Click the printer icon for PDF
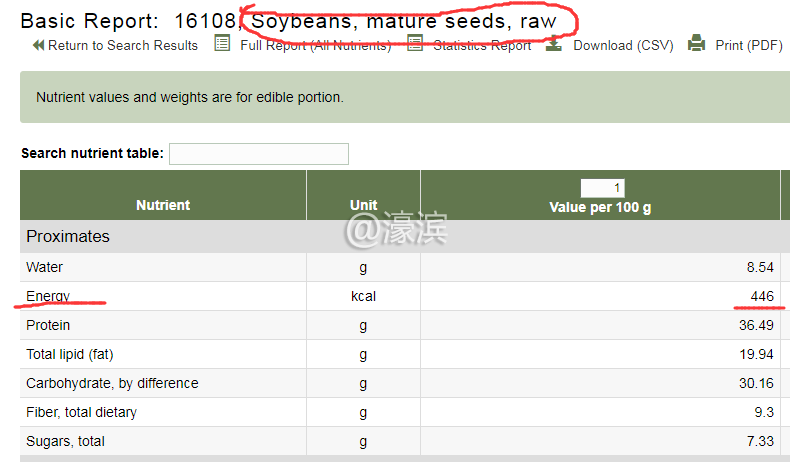This screenshot has width=790, height=462. (x=697, y=43)
